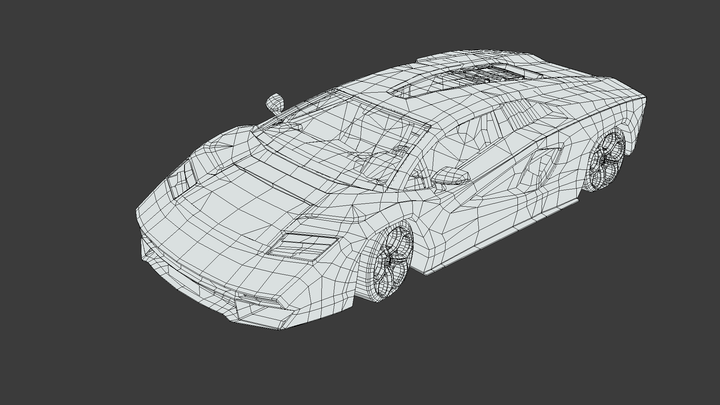Select the car's windshield mesh
Screen dimensions: 720x405
[x=340, y=141]
